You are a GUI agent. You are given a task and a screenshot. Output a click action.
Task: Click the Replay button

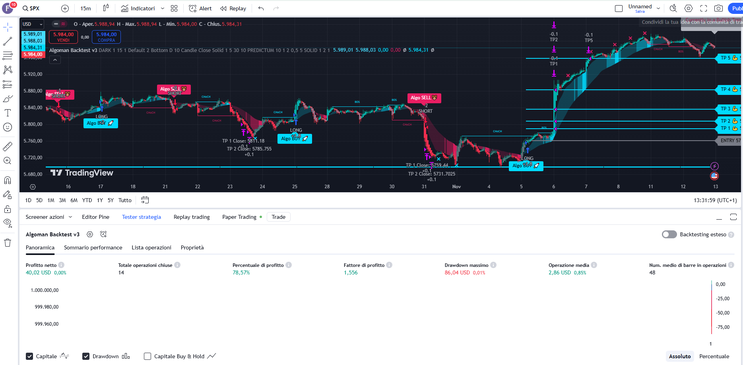pyautogui.click(x=233, y=9)
